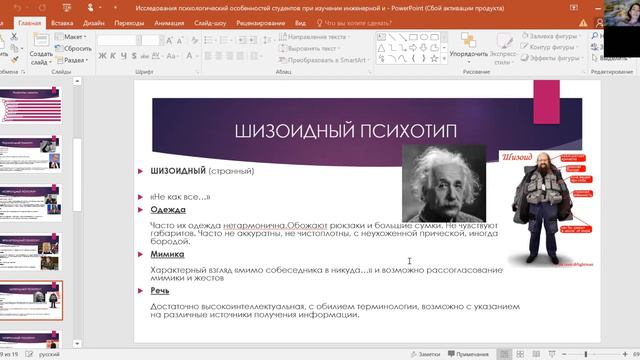Click the 'Что вы хотите сделать?' search field
This screenshot has height=360, width=640.
click(354, 23)
